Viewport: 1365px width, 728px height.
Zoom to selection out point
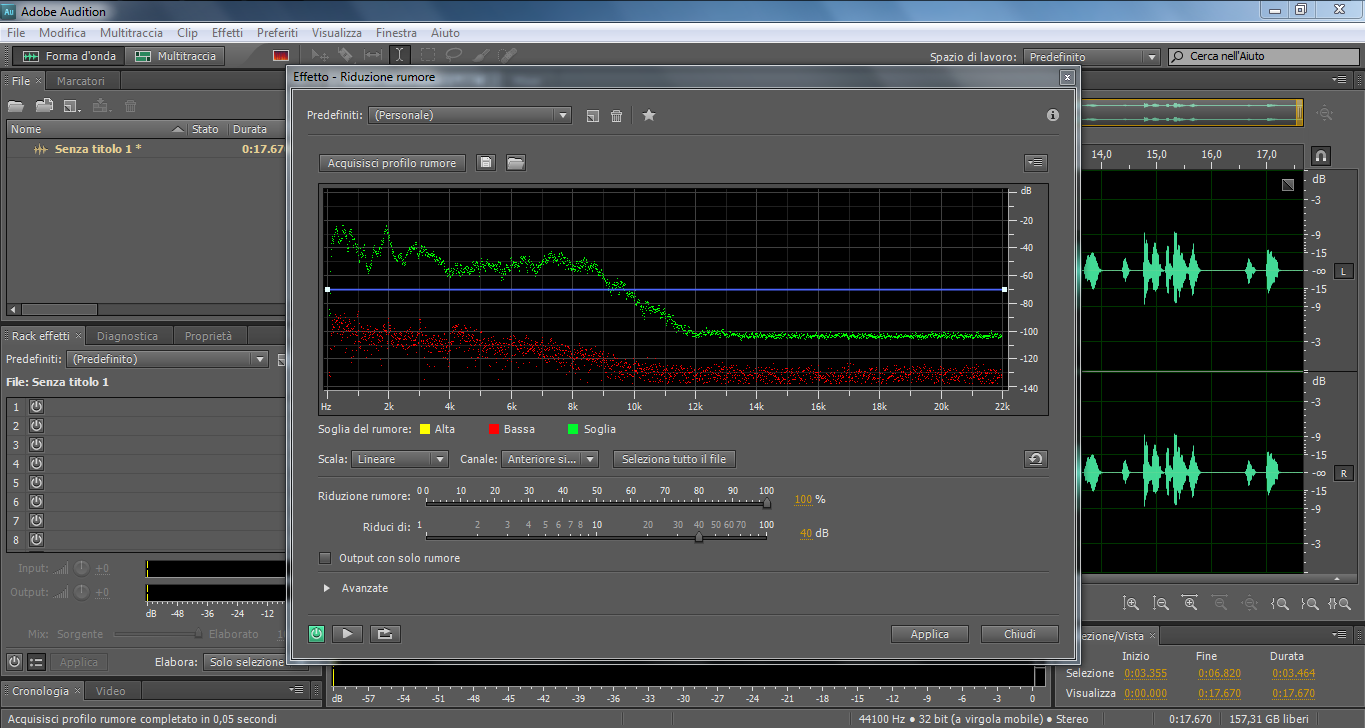click(1310, 604)
